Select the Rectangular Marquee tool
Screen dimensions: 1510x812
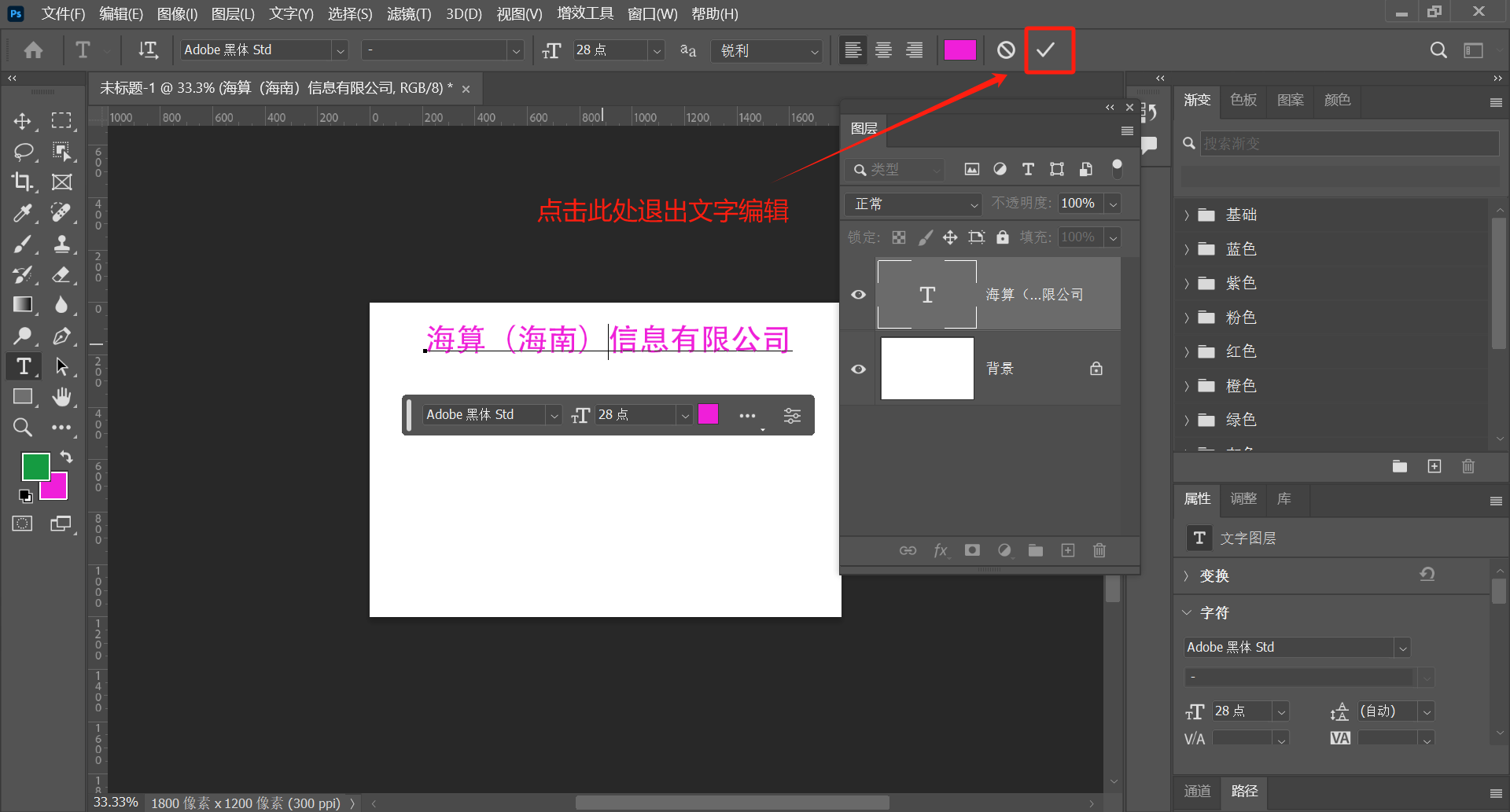(61, 121)
